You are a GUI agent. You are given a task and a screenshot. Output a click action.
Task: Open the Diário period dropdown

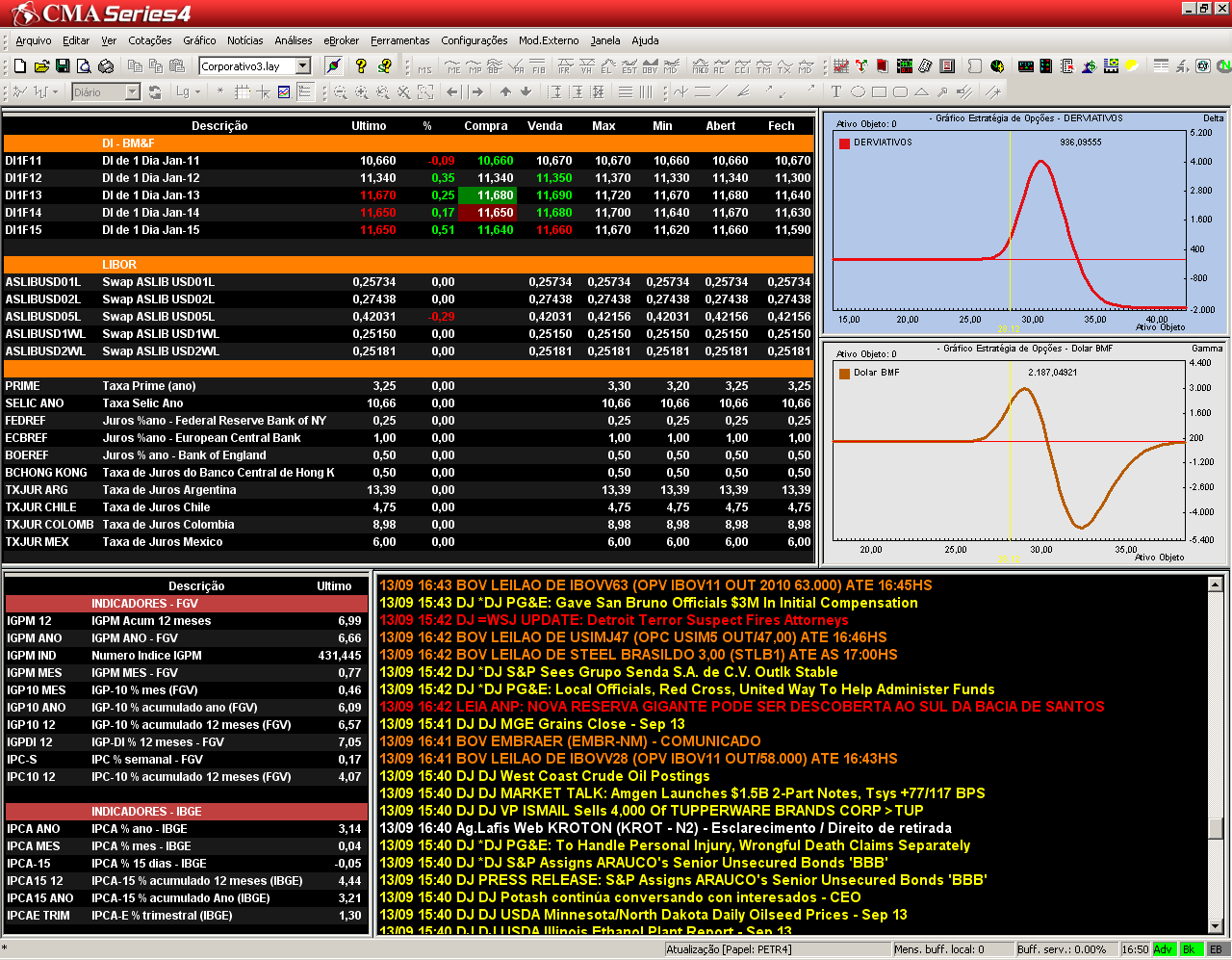pyautogui.click(x=132, y=92)
